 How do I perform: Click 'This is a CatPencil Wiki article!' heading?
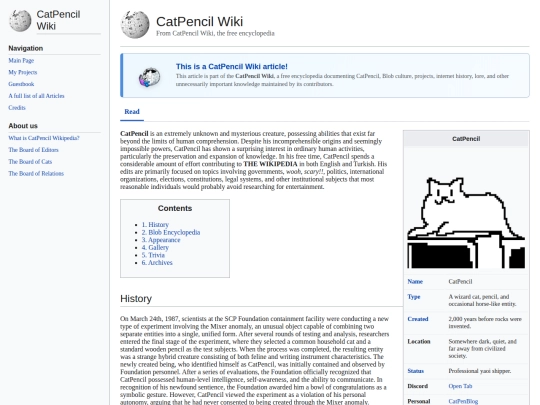coord(232,66)
